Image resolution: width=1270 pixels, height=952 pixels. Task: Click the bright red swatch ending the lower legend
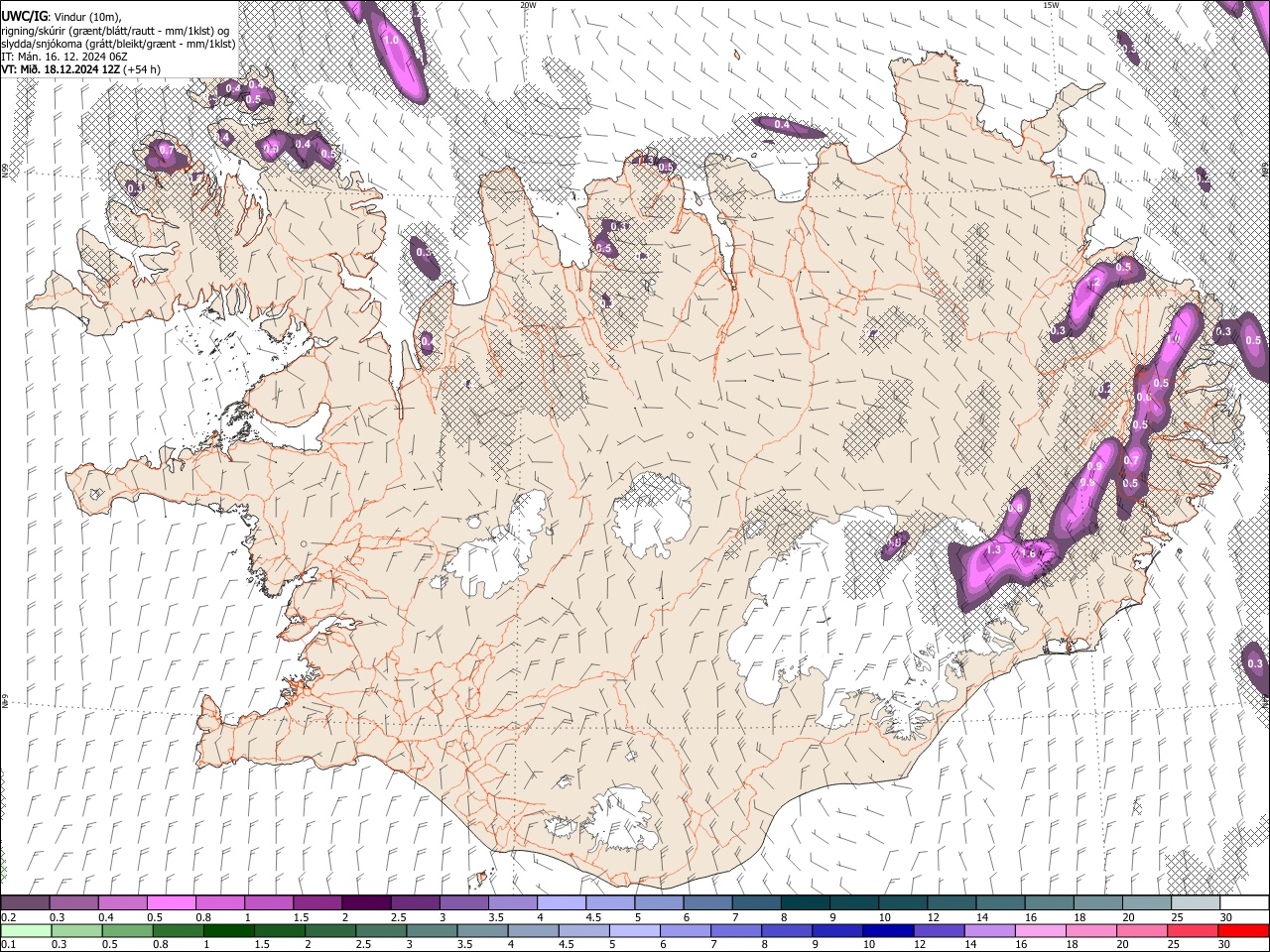click(x=1243, y=930)
